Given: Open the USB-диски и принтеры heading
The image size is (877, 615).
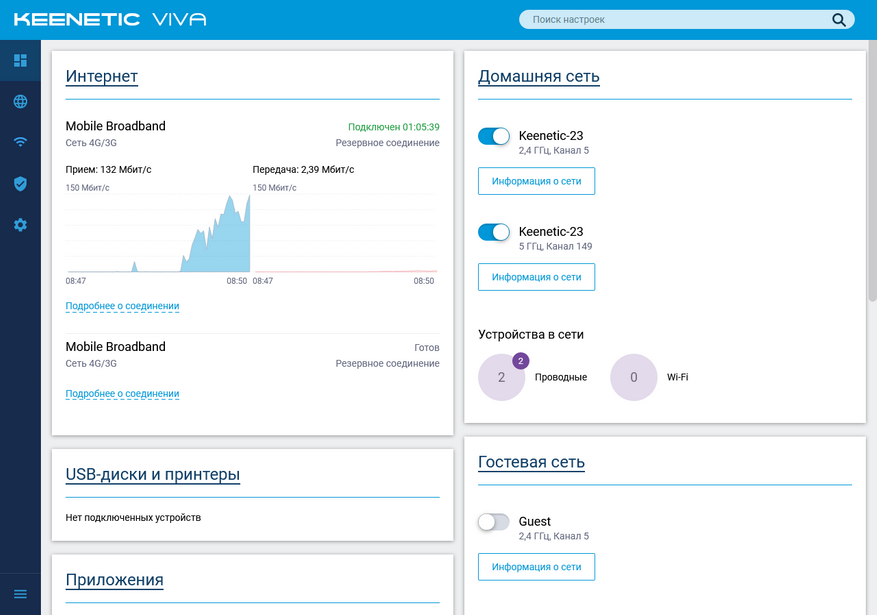Looking at the screenshot, I should tap(153, 474).
